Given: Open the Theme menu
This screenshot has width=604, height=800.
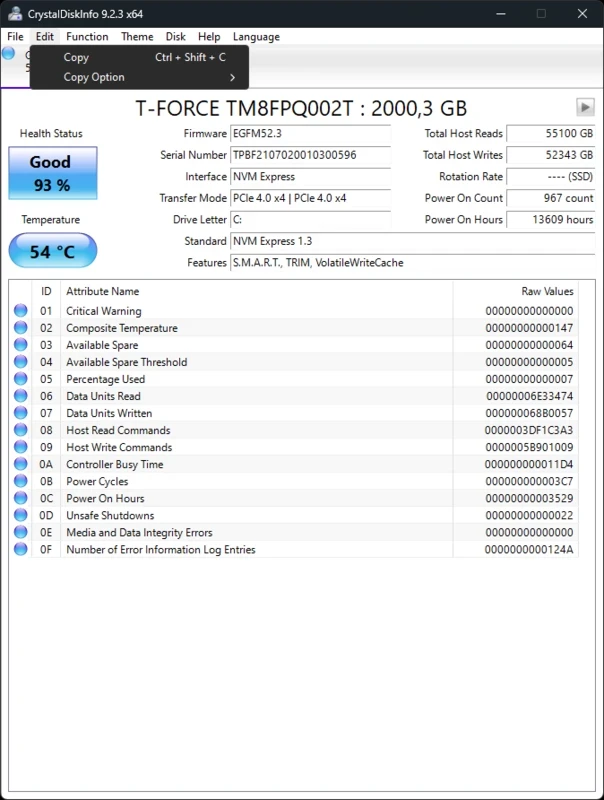Looking at the screenshot, I should click(x=137, y=36).
